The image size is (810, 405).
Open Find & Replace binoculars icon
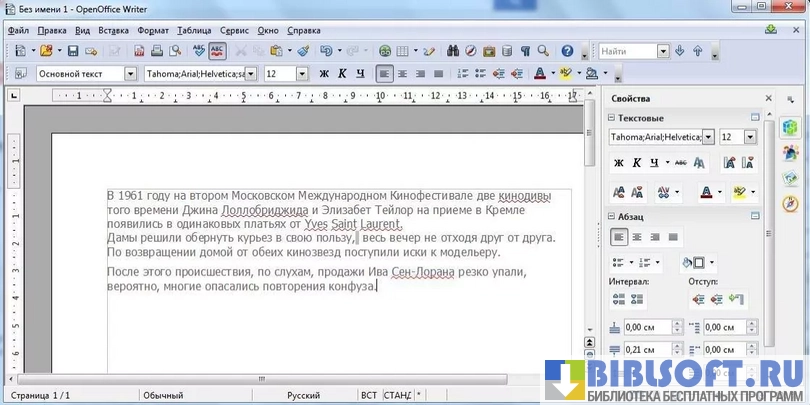pos(453,51)
